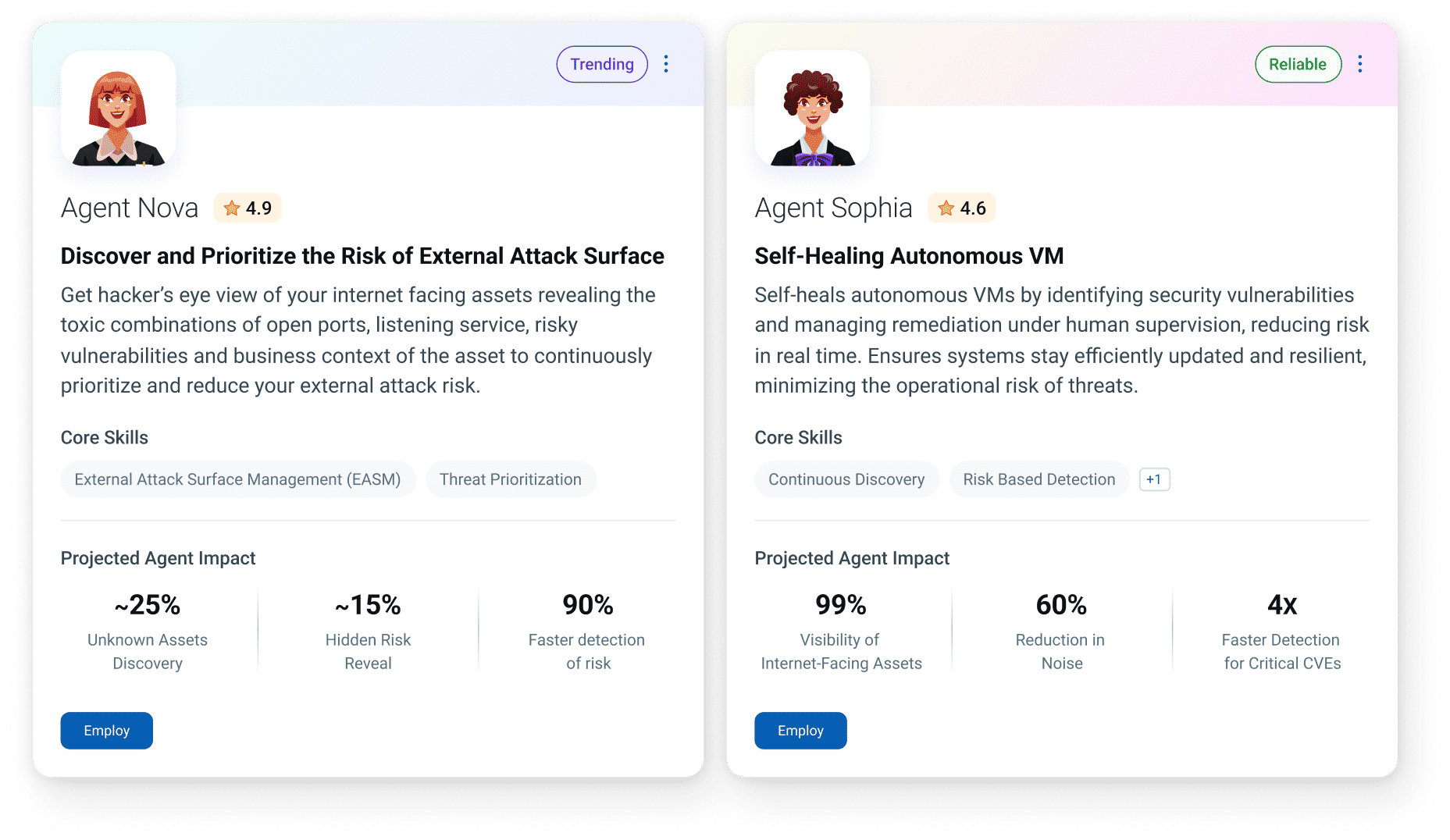
Task: Click Agent Nova's avatar image
Action: click(x=118, y=109)
